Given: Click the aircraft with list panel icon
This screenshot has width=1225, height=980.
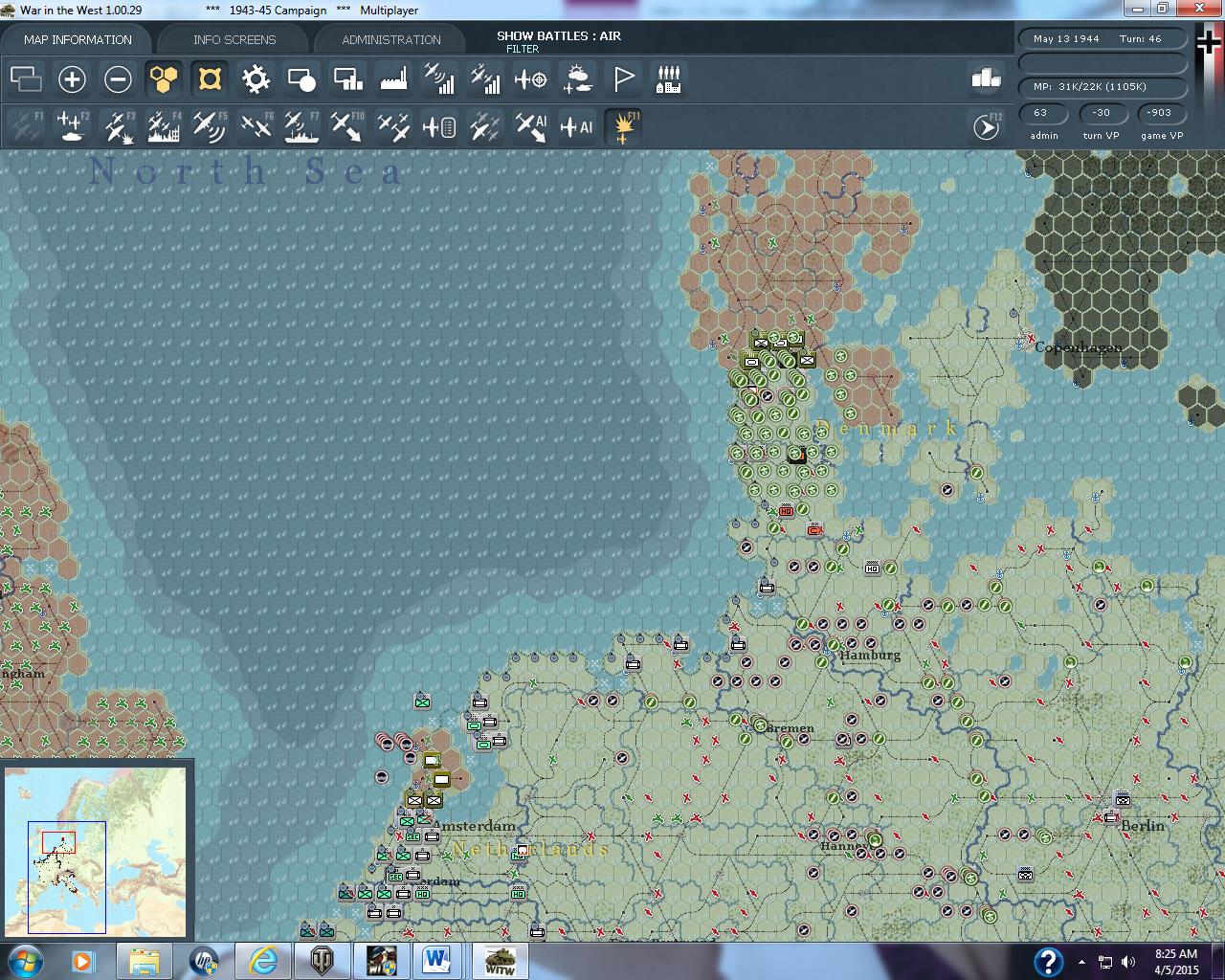Looking at the screenshot, I should (x=439, y=126).
